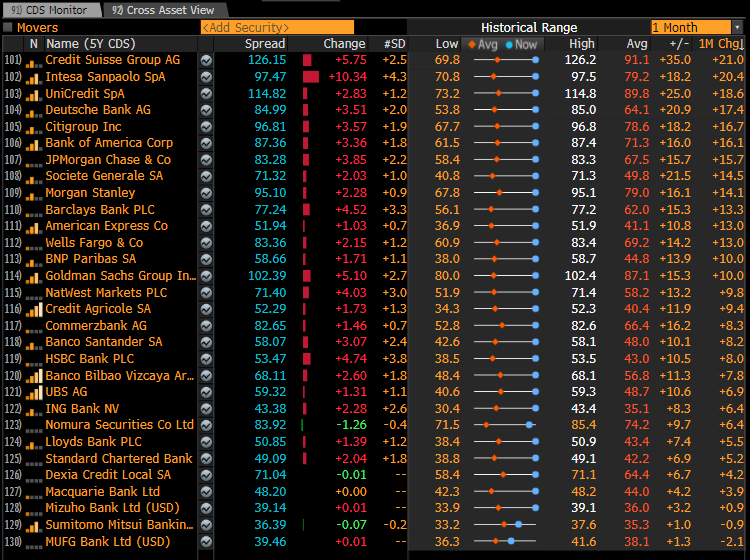Click the +10.34 change value
This screenshot has height=560, width=750.
[348, 77]
